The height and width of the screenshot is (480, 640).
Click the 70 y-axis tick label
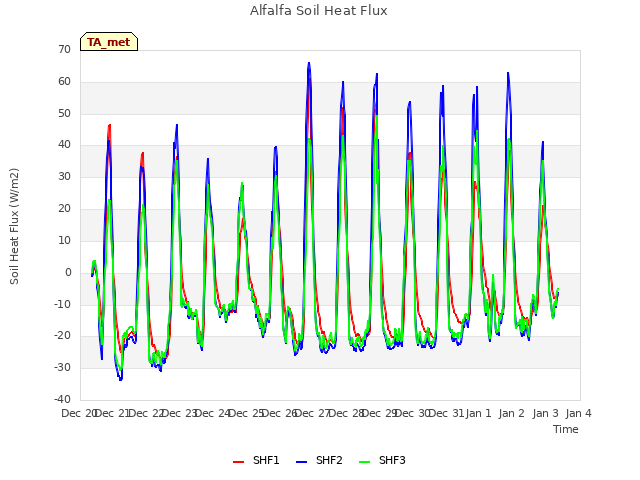[x=64, y=49]
